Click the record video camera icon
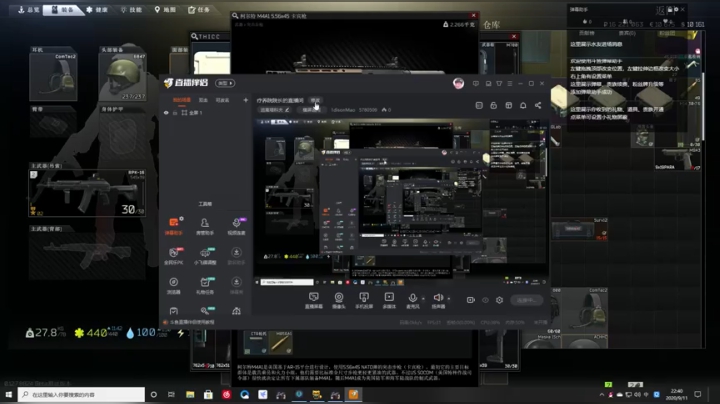The image size is (720, 404). pos(471,300)
